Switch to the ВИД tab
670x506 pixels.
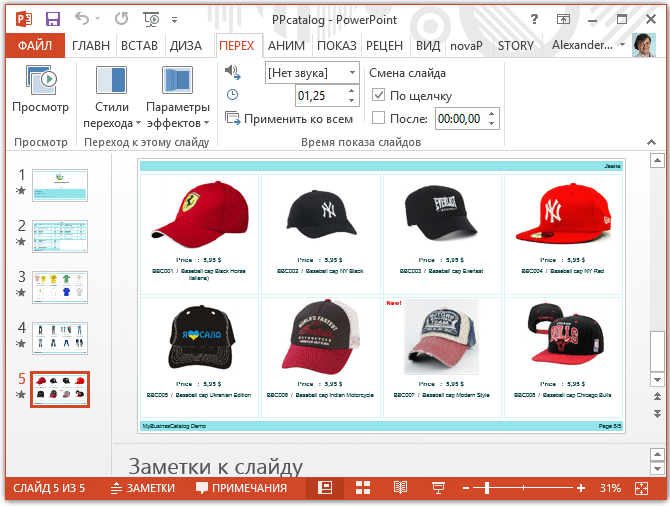pos(428,45)
